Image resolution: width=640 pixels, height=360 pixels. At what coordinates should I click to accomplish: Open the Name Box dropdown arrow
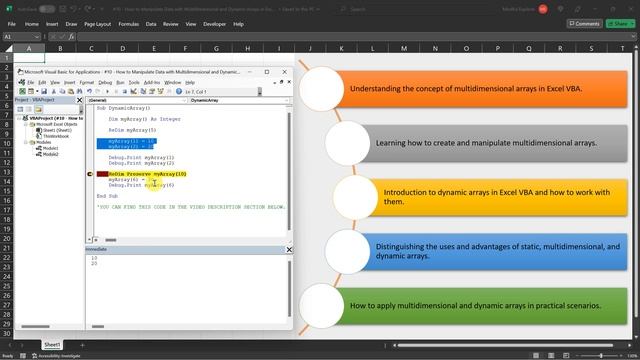37,37
